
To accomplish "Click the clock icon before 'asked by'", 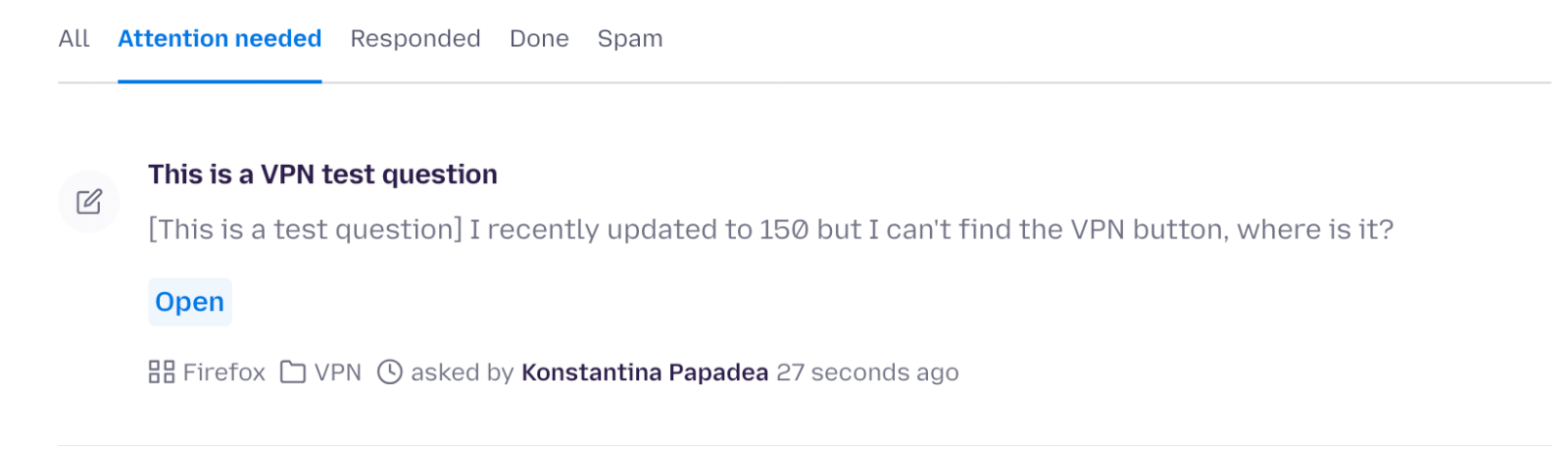I will 390,373.
